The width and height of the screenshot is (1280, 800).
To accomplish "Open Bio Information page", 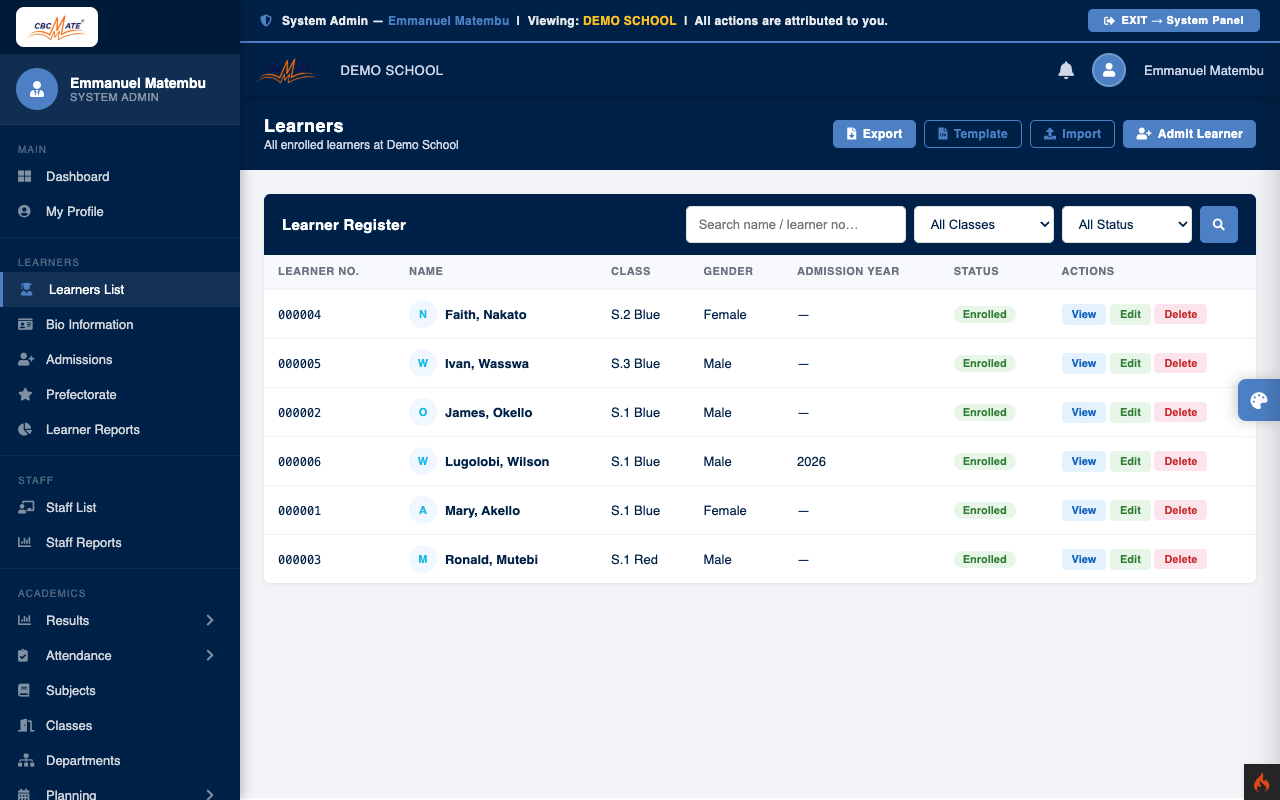I will point(120,324).
